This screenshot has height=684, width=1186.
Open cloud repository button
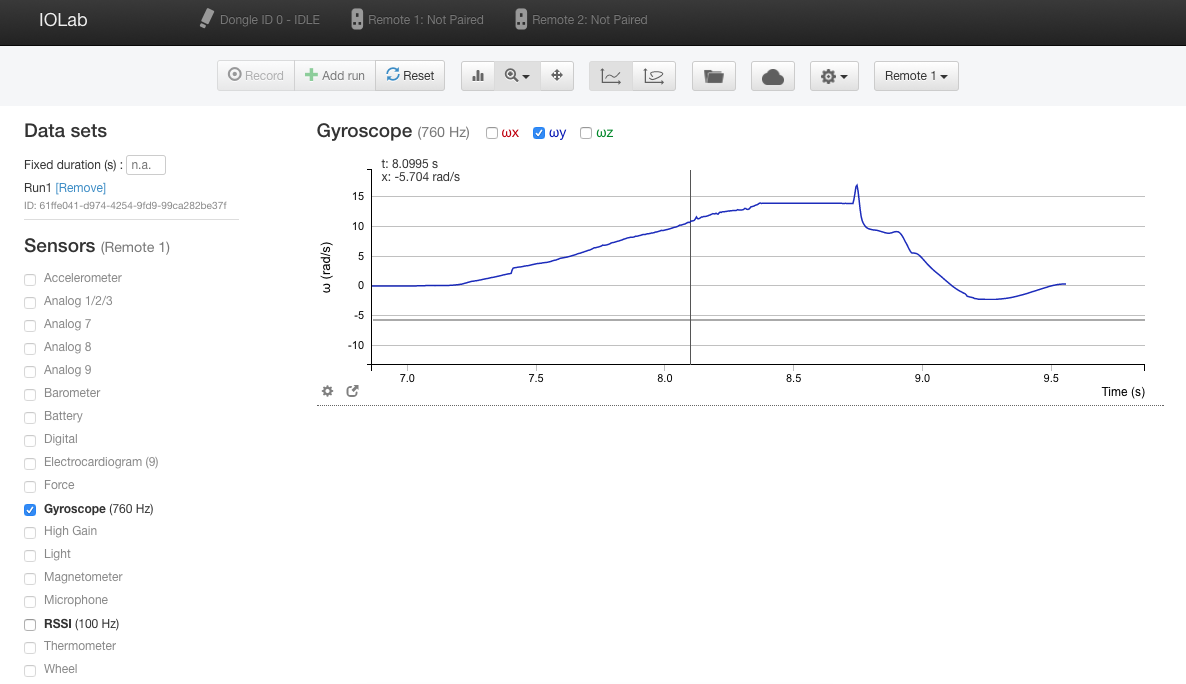(x=772, y=76)
